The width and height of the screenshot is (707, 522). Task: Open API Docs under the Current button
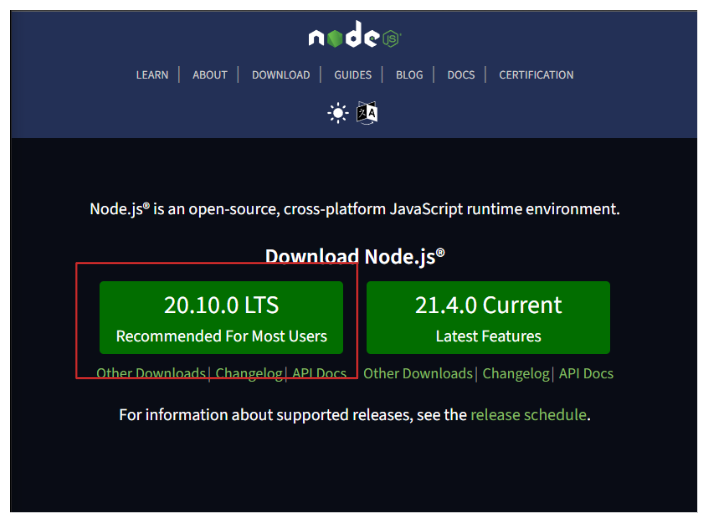point(586,373)
